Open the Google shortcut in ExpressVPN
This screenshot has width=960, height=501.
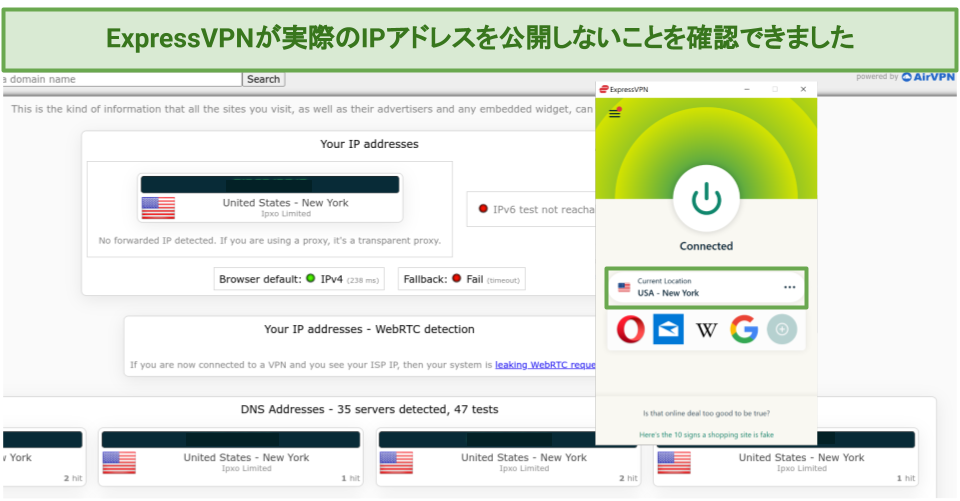tap(744, 329)
